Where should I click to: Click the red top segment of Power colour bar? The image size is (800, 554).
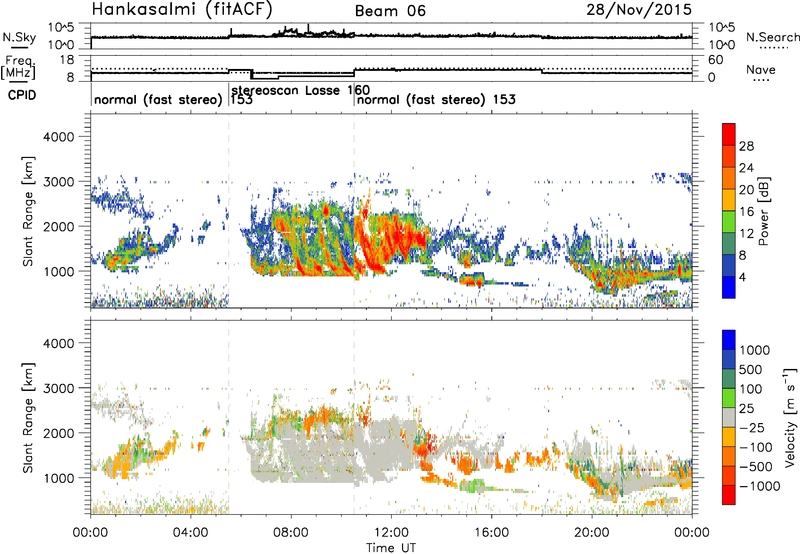(729, 135)
